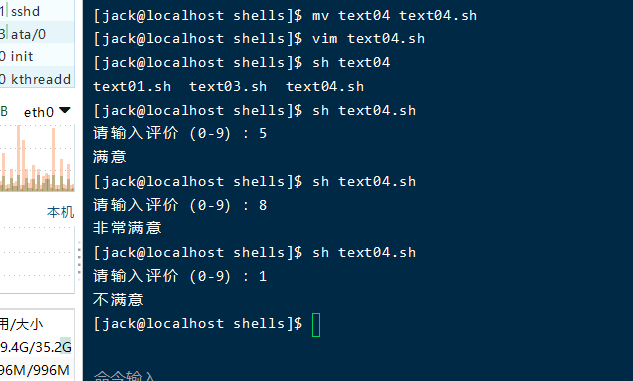This screenshot has width=633, height=381.
Task: Select the sshd process row
Action: coord(37,11)
